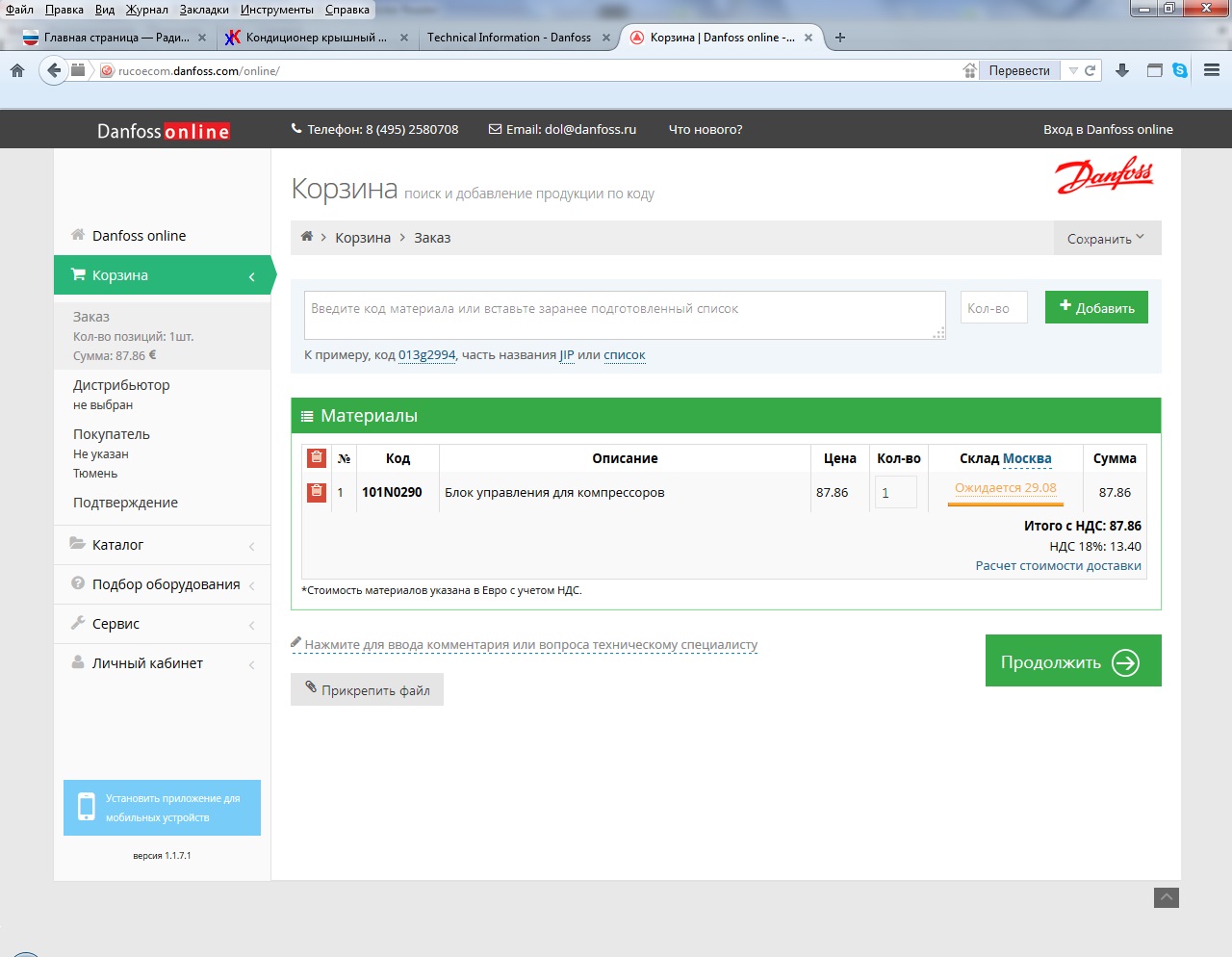Select the Москва warehouse dropdown link
Image resolution: width=1232 pixels, height=957 pixels.
[1027, 458]
